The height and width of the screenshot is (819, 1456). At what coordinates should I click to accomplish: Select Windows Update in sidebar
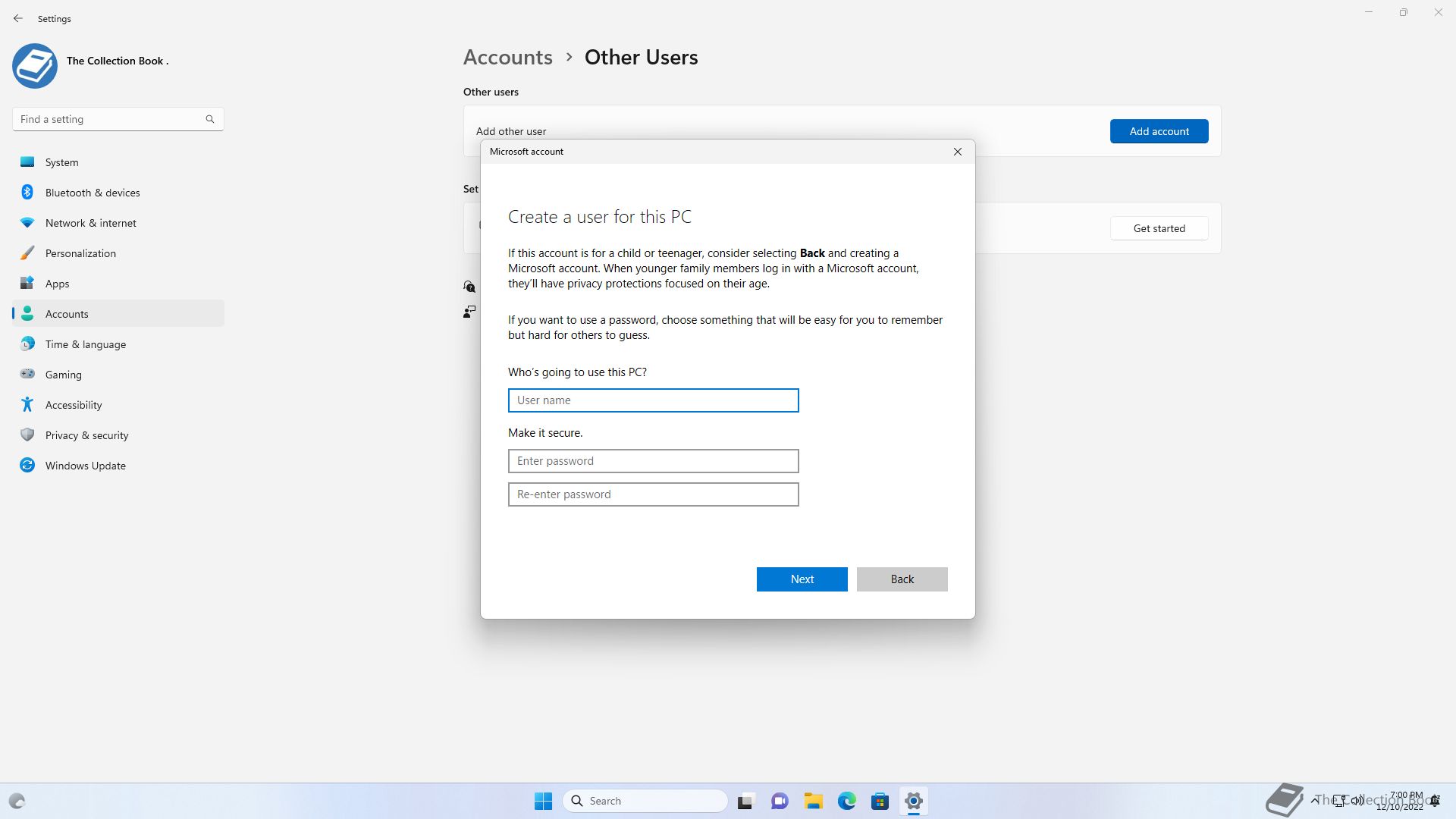tap(118, 466)
